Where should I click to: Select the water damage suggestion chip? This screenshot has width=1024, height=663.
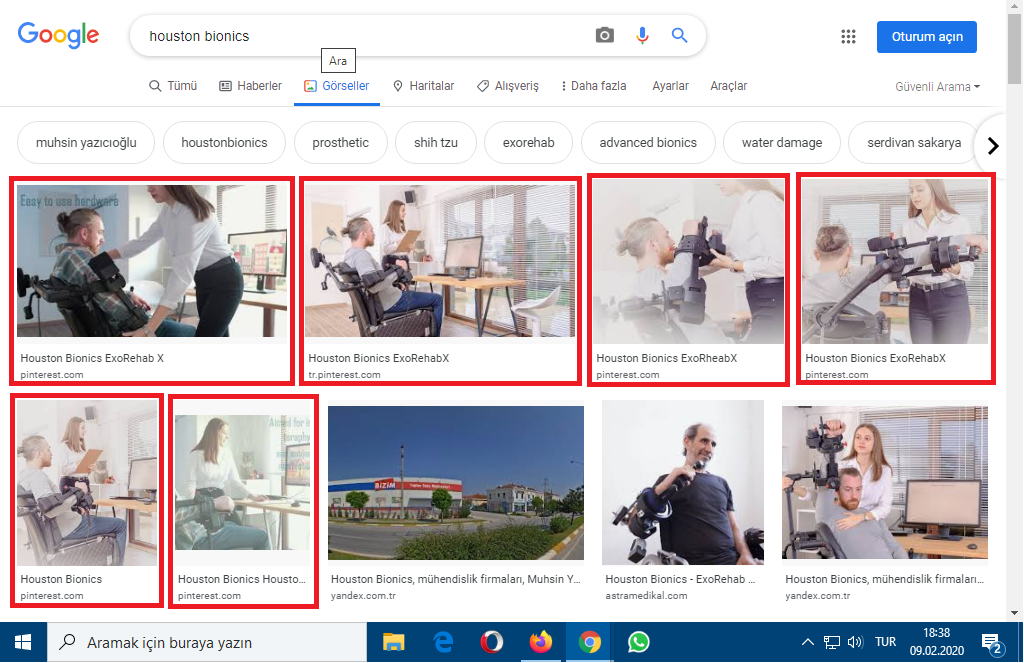tap(782, 142)
